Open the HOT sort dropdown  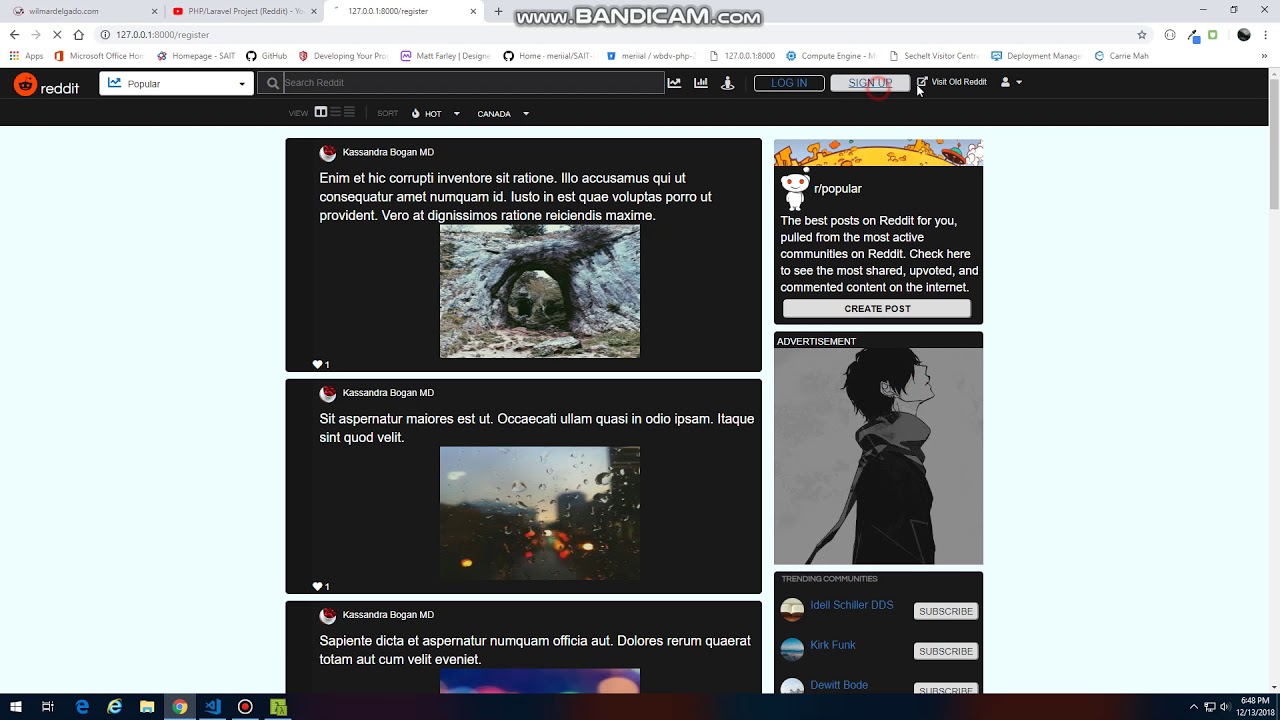436,114
